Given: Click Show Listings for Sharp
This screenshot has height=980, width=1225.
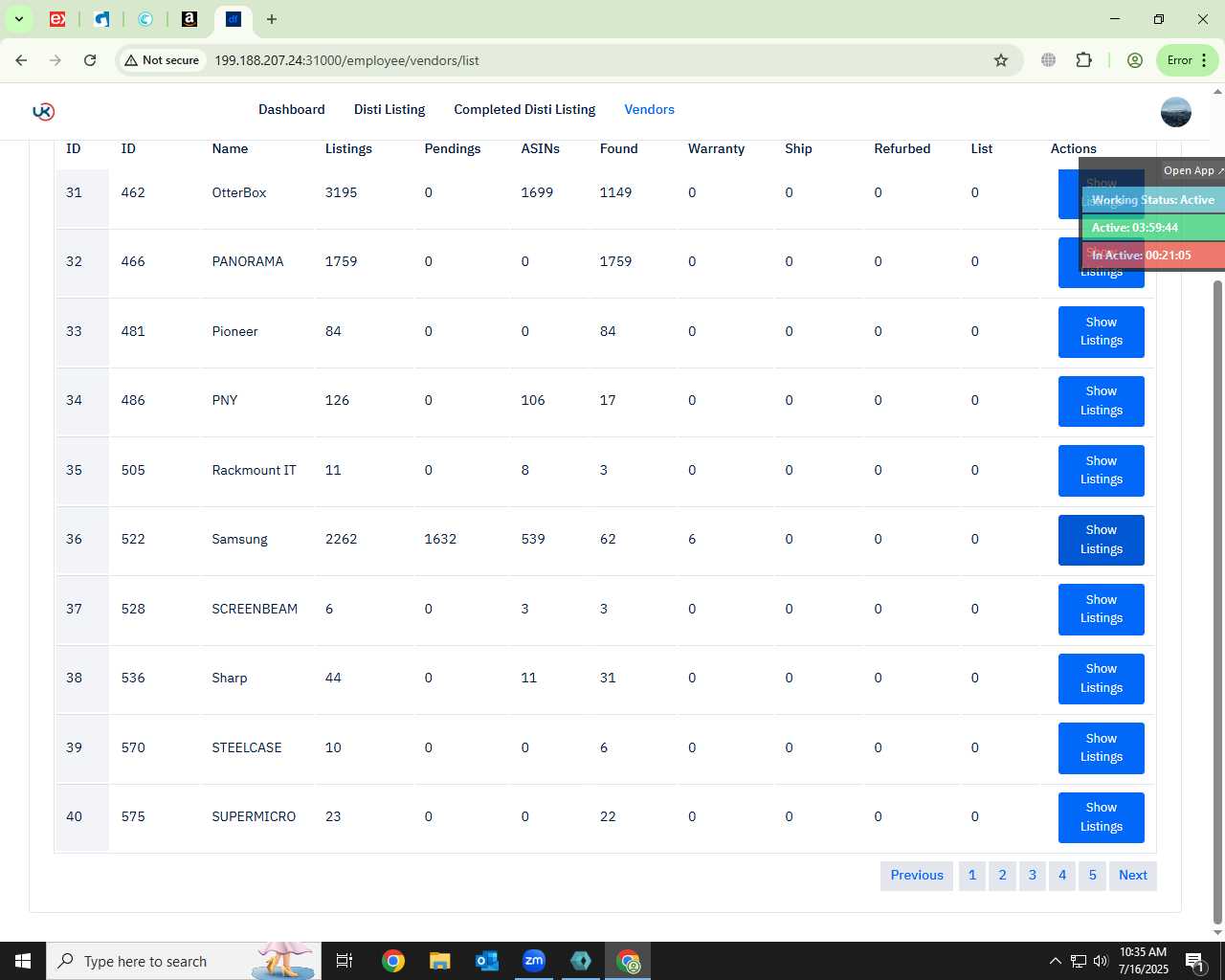Looking at the screenshot, I should pyautogui.click(x=1102, y=679).
